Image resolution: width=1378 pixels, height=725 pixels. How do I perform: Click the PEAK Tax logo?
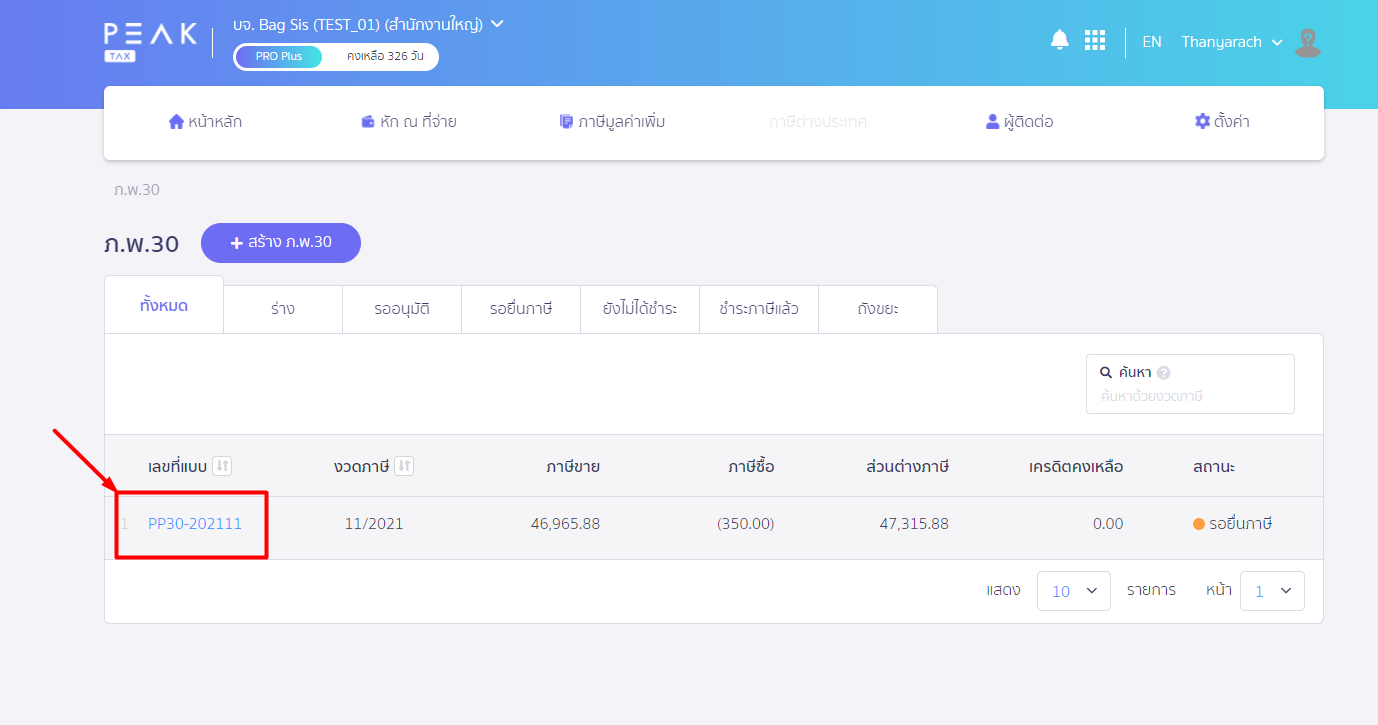151,41
